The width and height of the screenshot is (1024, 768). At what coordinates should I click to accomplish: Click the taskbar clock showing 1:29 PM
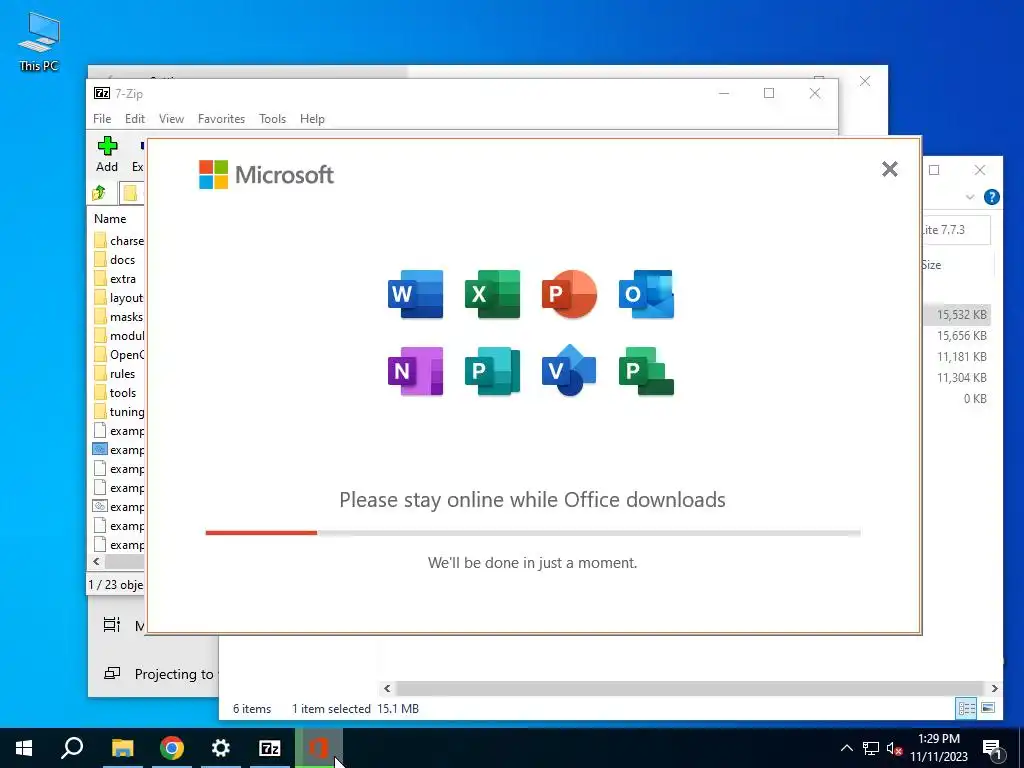[939, 748]
